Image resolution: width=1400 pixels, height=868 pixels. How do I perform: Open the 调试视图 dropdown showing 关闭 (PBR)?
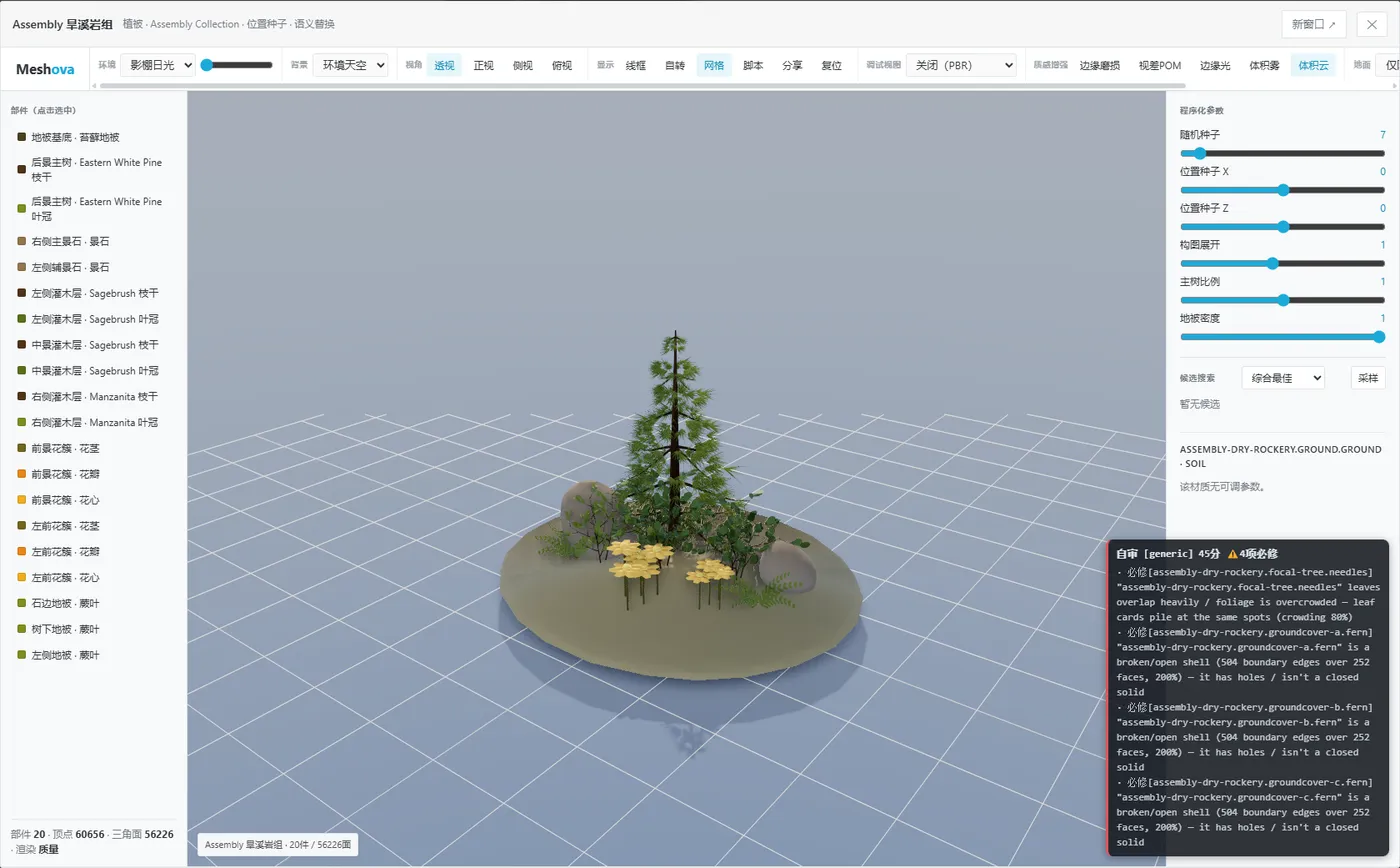961,65
